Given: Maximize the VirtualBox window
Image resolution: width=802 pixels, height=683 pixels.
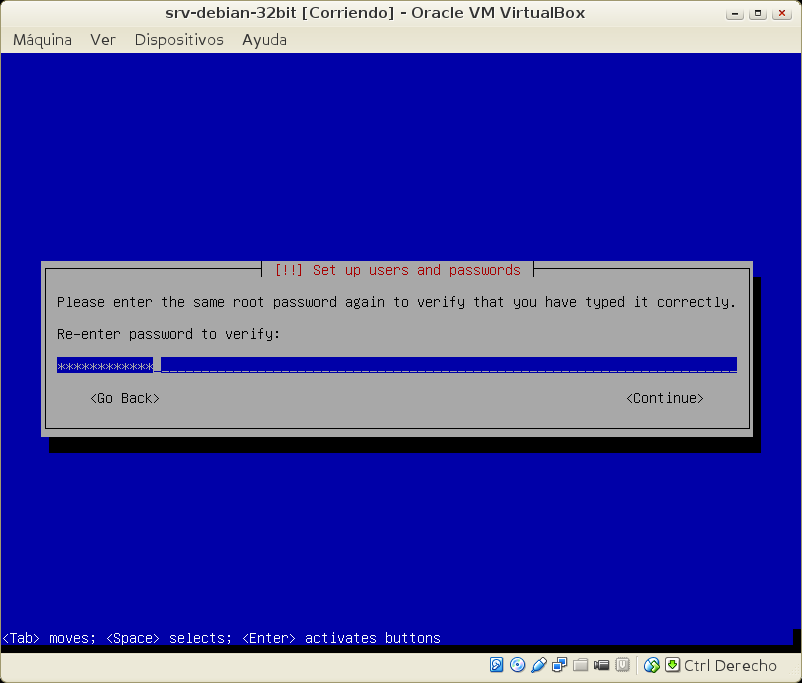Looking at the screenshot, I should pos(759,13).
